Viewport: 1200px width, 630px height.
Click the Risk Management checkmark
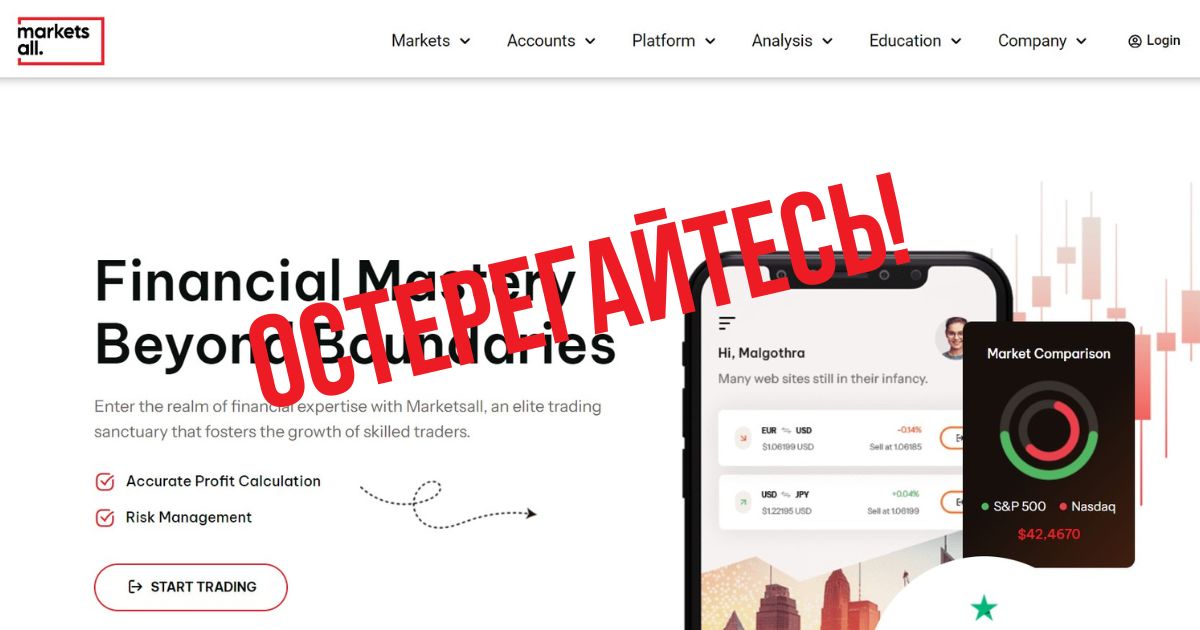coord(104,518)
